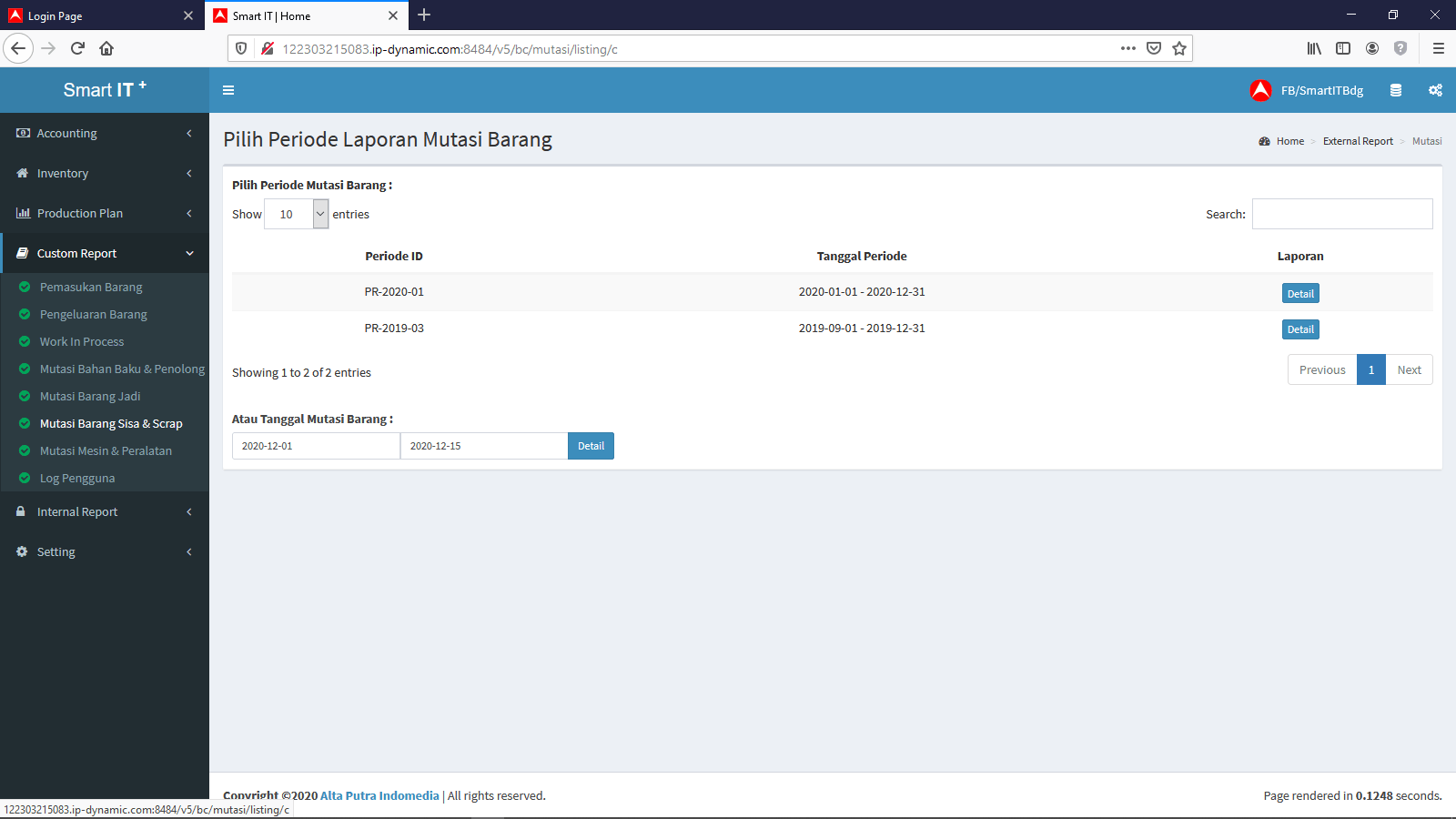This screenshot has height=819, width=1456.
Task: Open Firefox library icon
Action: point(1314,48)
